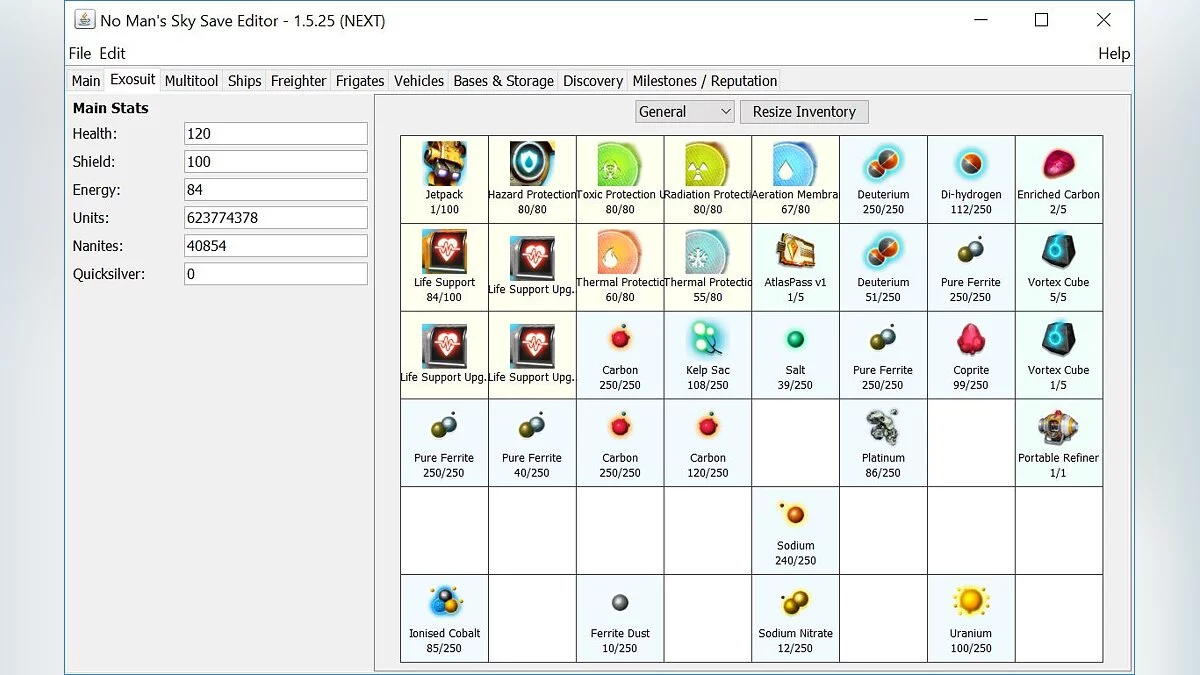Click the Health value field
Viewport: 1200px width, 675px height.
pos(276,133)
